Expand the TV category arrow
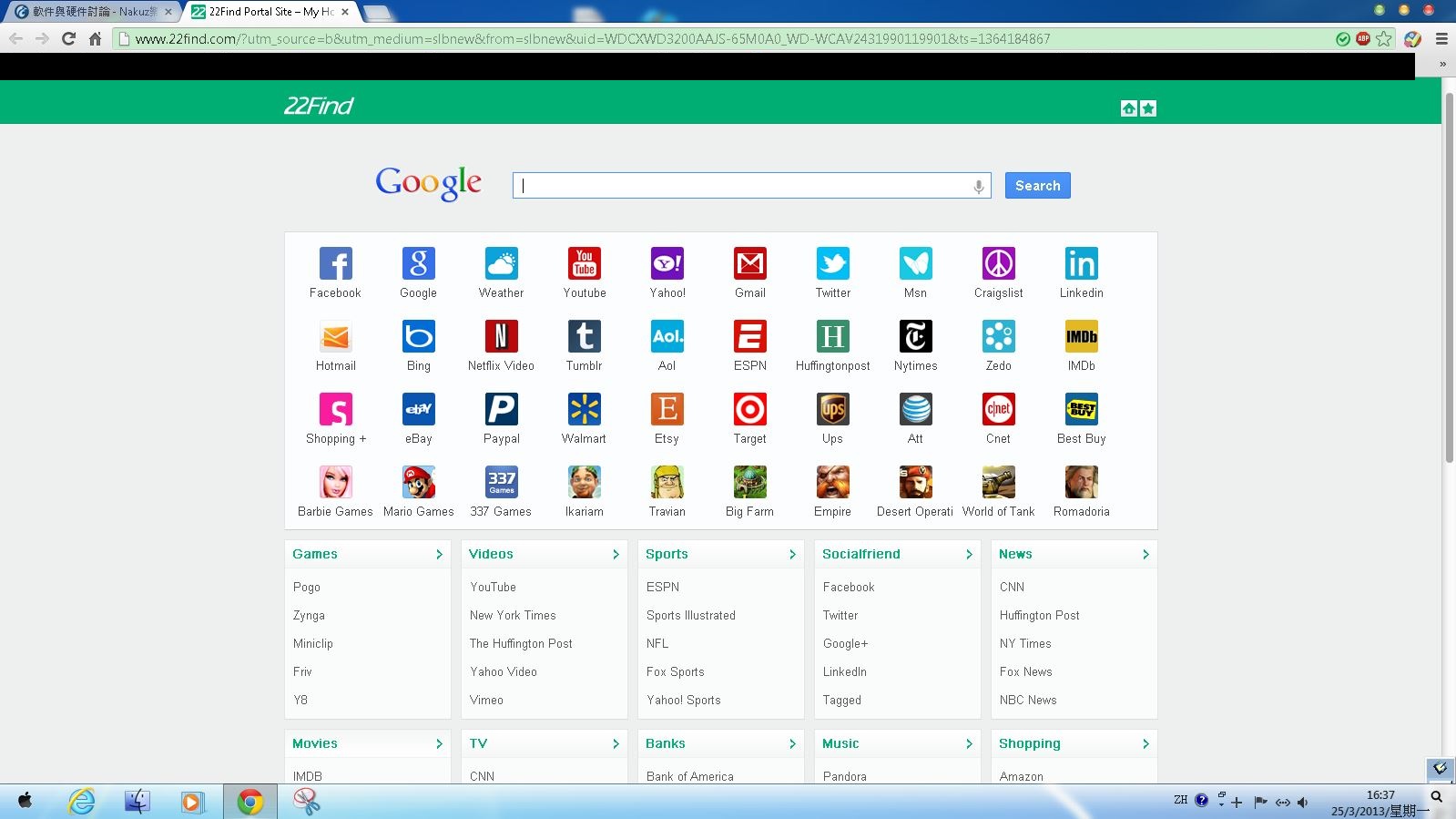Viewport: 1456px width, 819px height. click(x=616, y=743)
